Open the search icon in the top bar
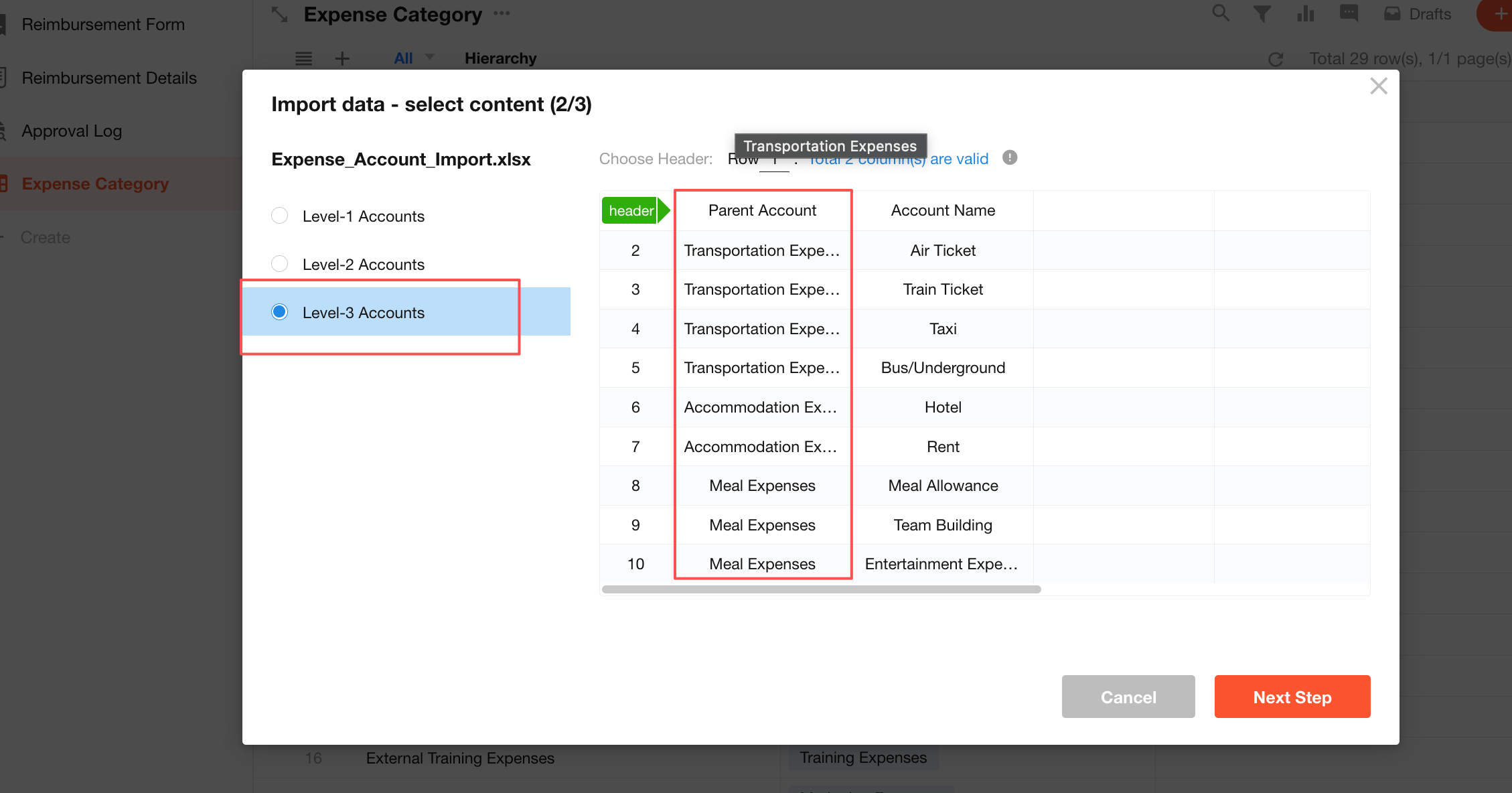This screenshot has width=1512, height=793. [1221, 13]
